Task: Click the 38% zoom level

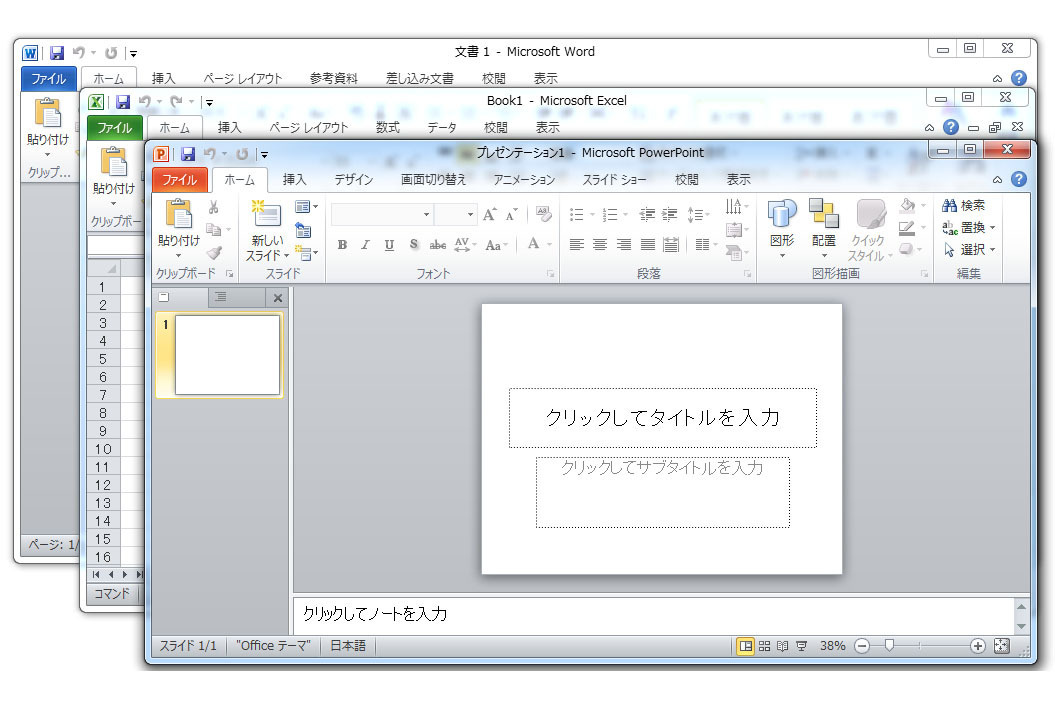Action: click(x=832, y=646)
